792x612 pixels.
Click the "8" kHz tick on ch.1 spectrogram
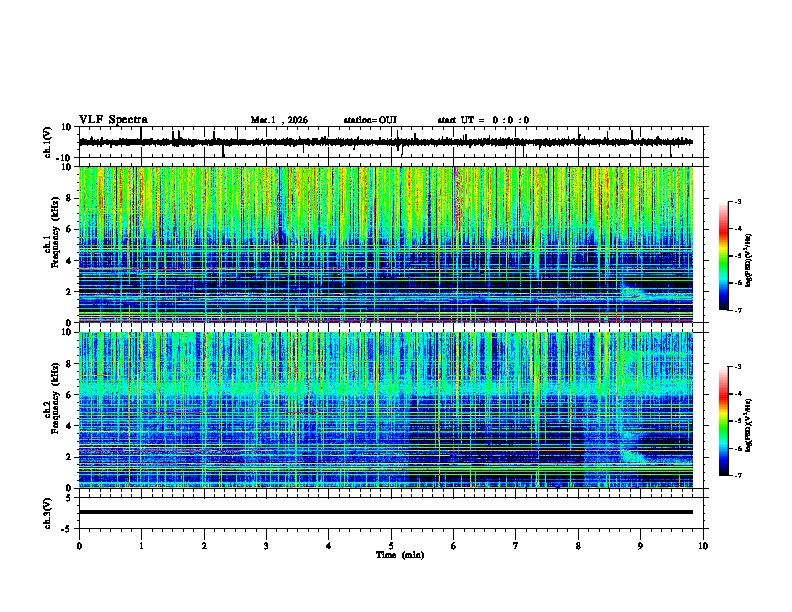pyautogui.click(x=70, y=198)
